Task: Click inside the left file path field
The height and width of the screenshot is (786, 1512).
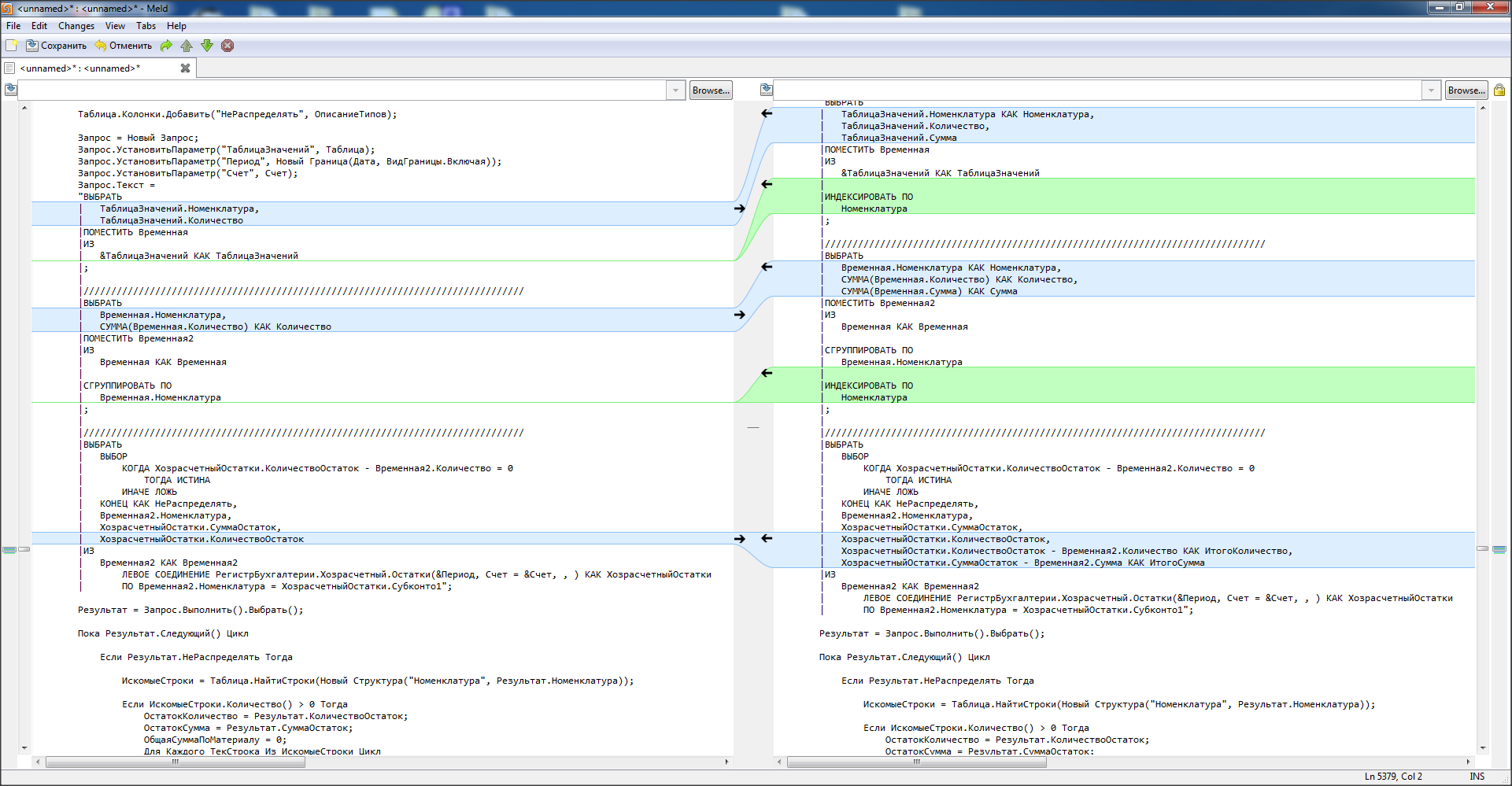Action: [342, 90]
